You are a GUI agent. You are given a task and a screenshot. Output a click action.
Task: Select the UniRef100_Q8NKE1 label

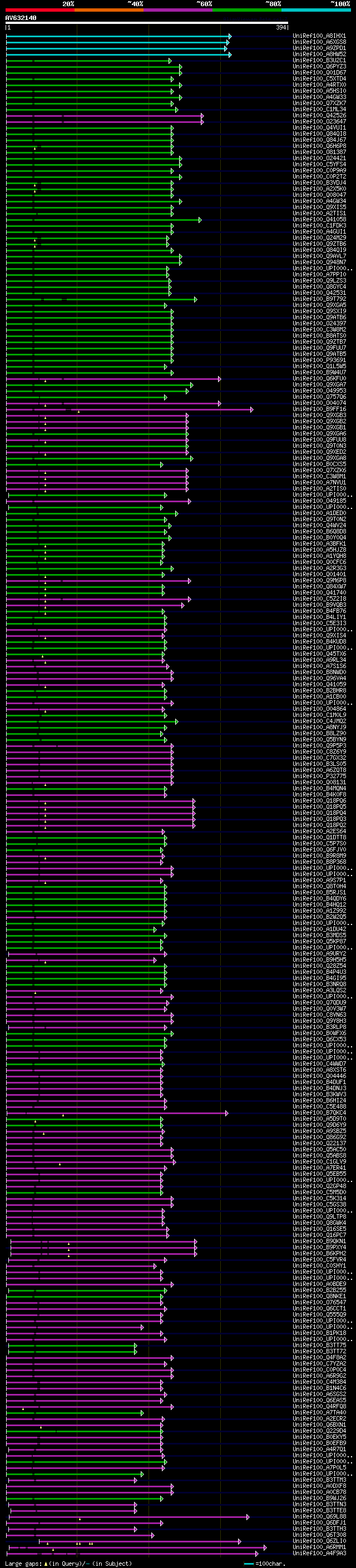[319, 1297]
